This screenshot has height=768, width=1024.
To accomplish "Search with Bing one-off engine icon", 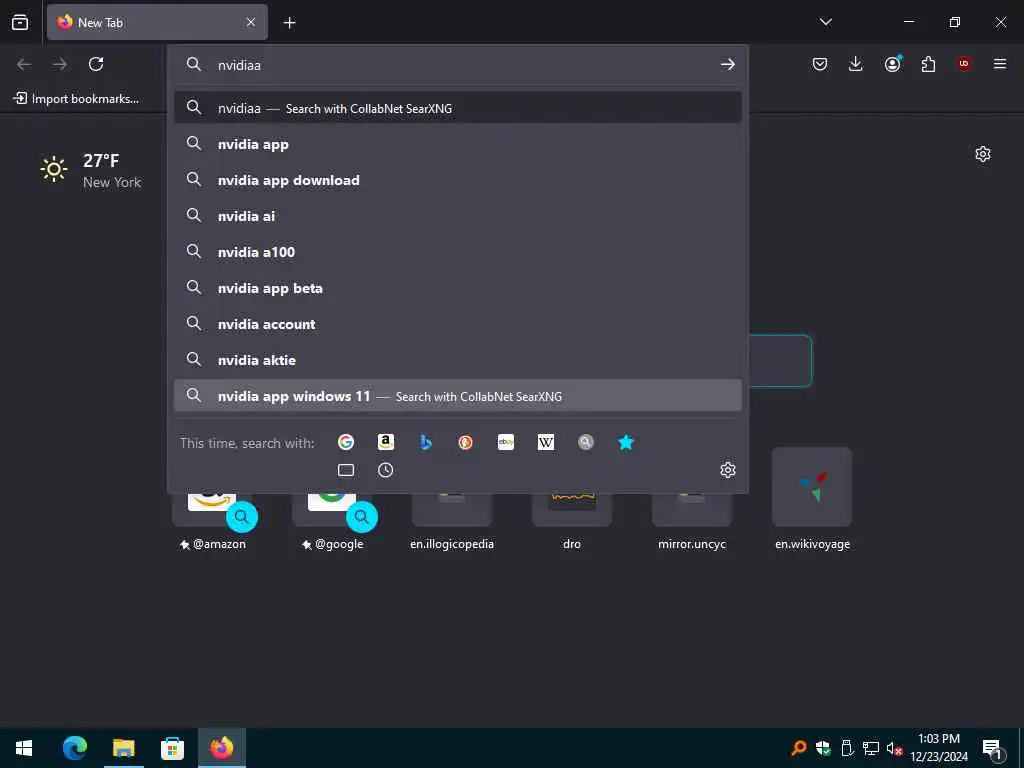I will click(426, 442).
